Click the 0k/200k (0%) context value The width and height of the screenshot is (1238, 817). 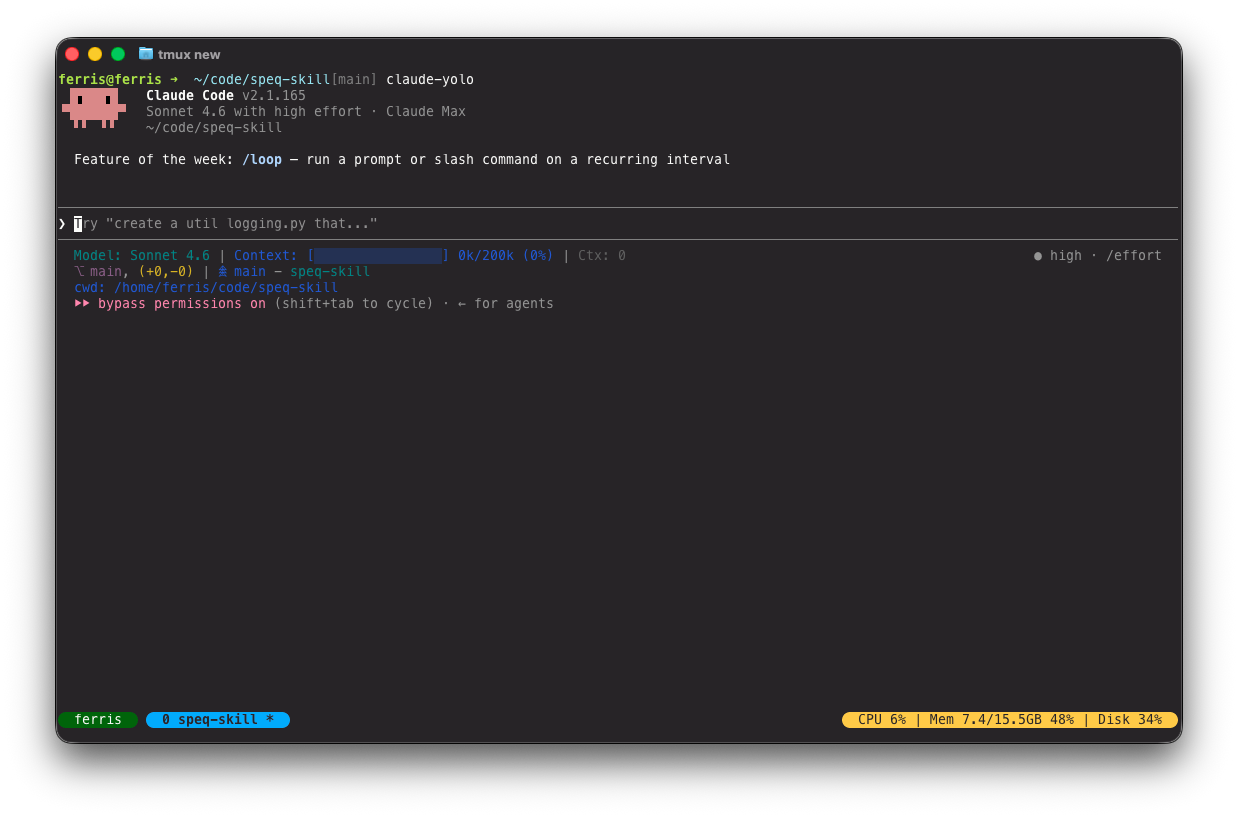[506, 255]
